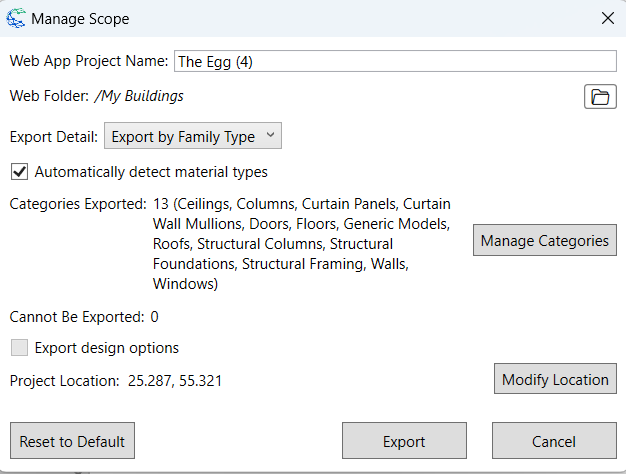Open Manage Categories
Viewport: 626px width, 474px height.
[544, 241]
